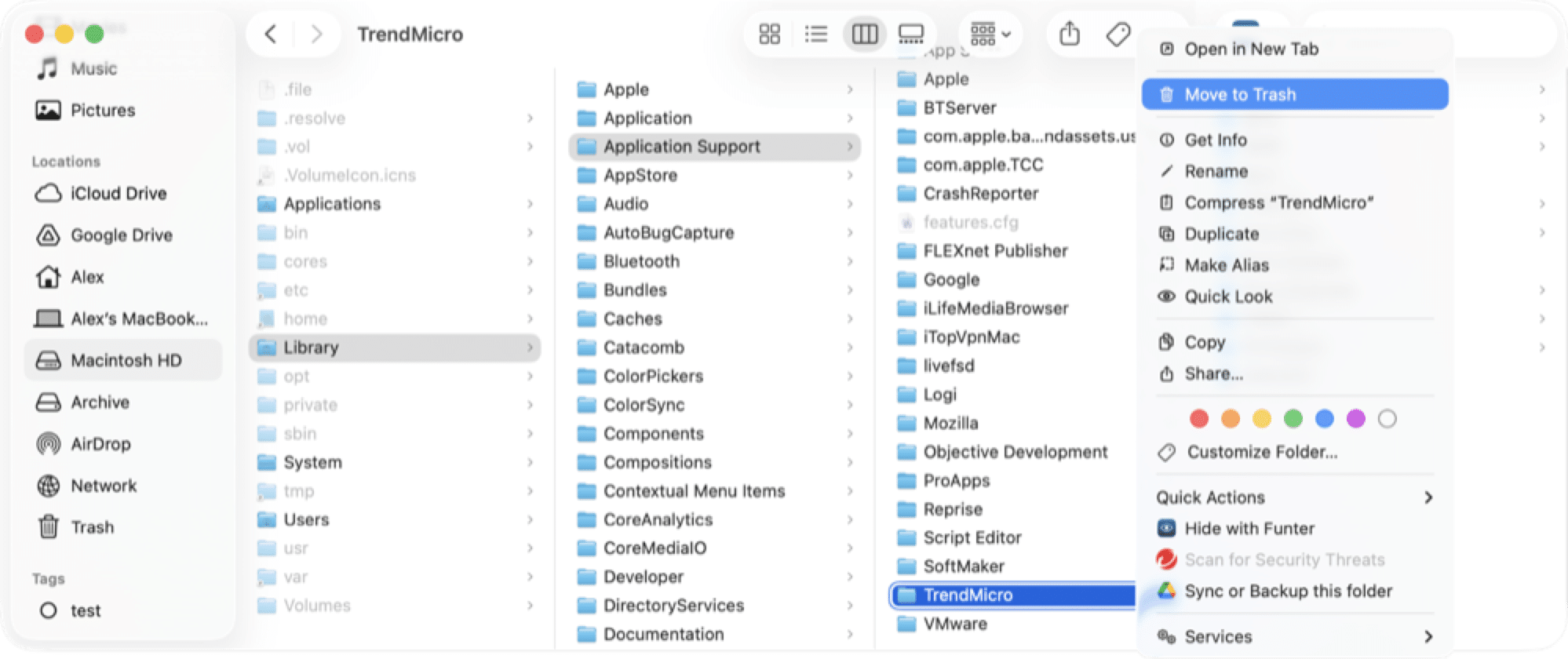Expand the Applications folder chevron
Viewport: 1568px width, 659px height.
tap(531, 204)
